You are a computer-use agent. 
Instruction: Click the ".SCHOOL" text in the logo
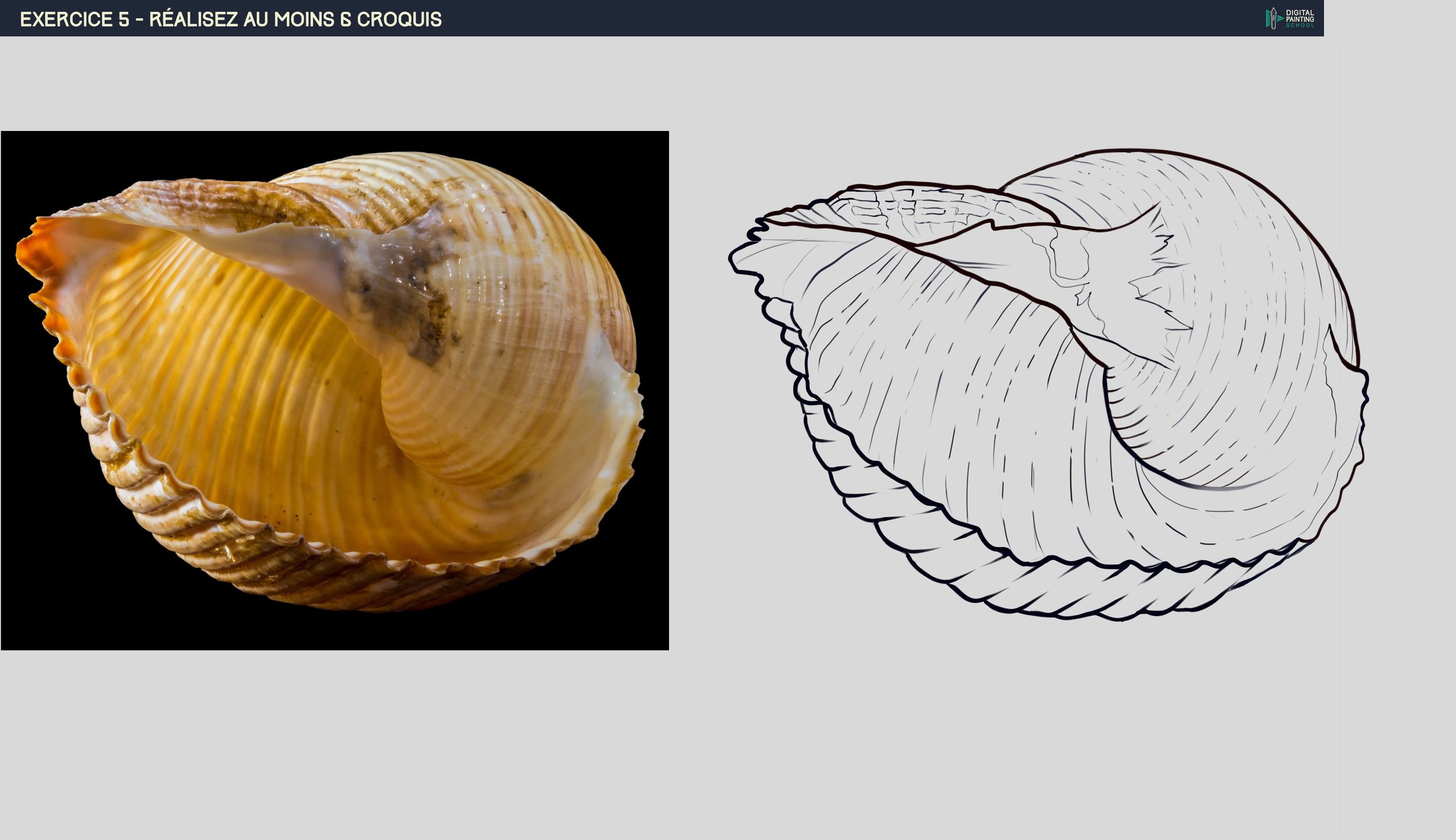[1300, 26]
